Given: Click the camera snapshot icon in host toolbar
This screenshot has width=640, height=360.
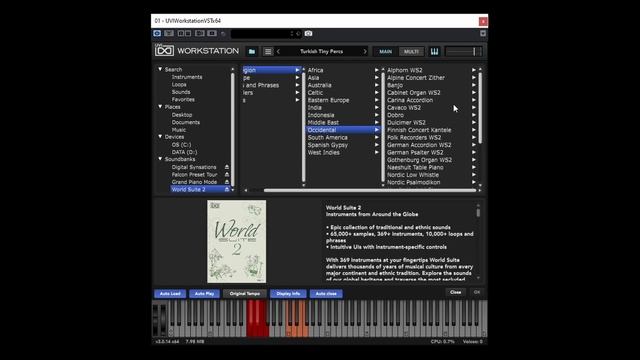Looking at the screenshot, I should (x=309, y=33).
